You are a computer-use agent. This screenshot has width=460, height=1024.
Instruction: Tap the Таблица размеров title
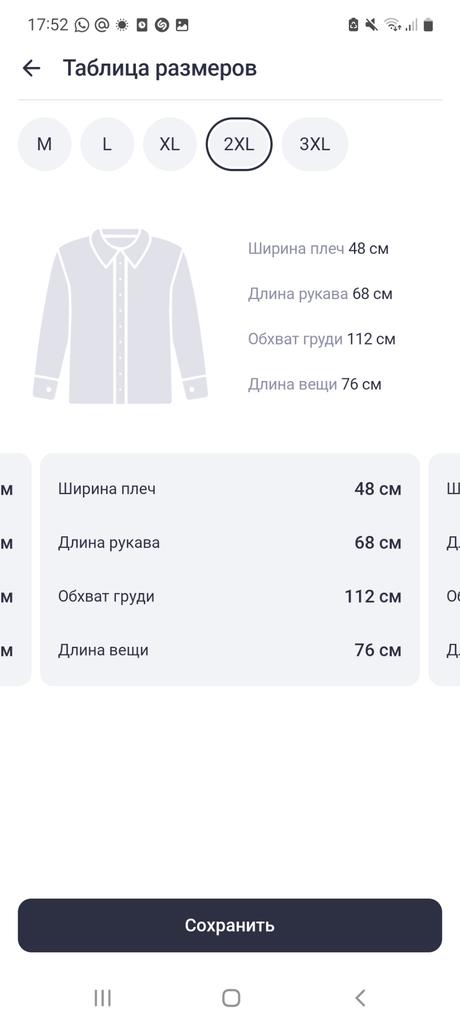pyautogui.click(x=160, y=68)
